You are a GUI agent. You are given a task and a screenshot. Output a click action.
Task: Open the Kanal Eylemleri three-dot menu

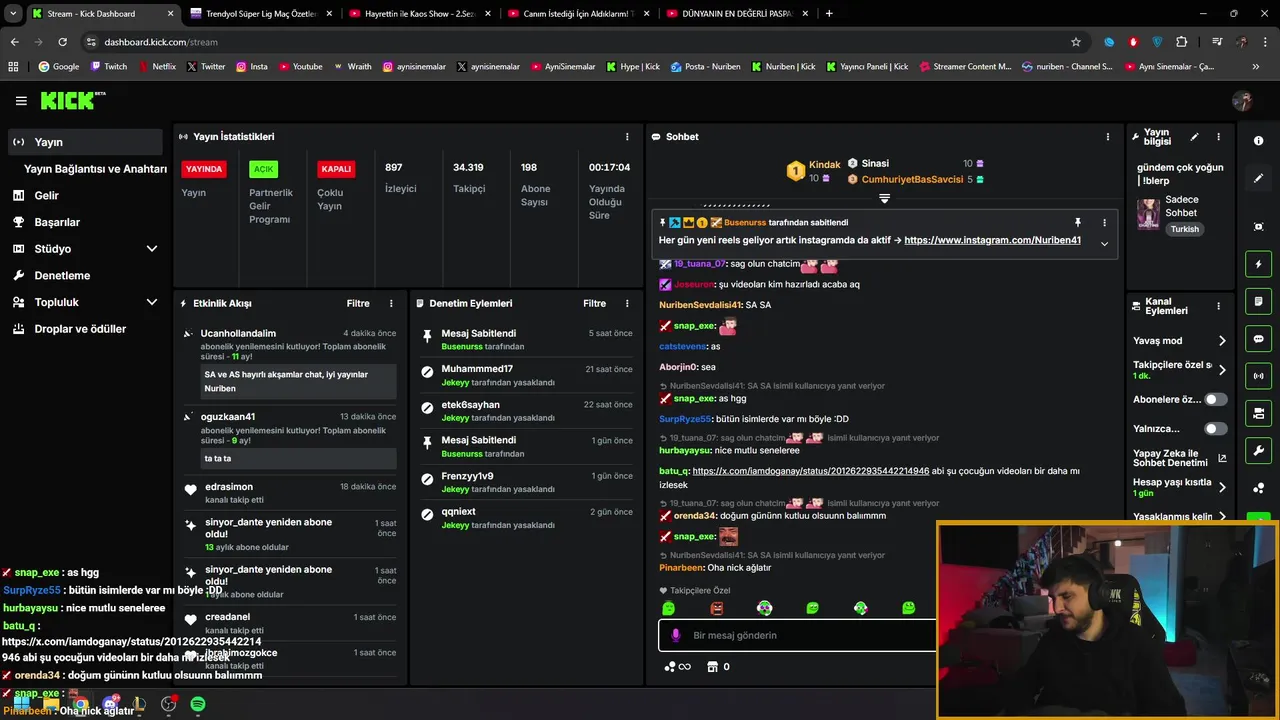(x=1218, y=306)
